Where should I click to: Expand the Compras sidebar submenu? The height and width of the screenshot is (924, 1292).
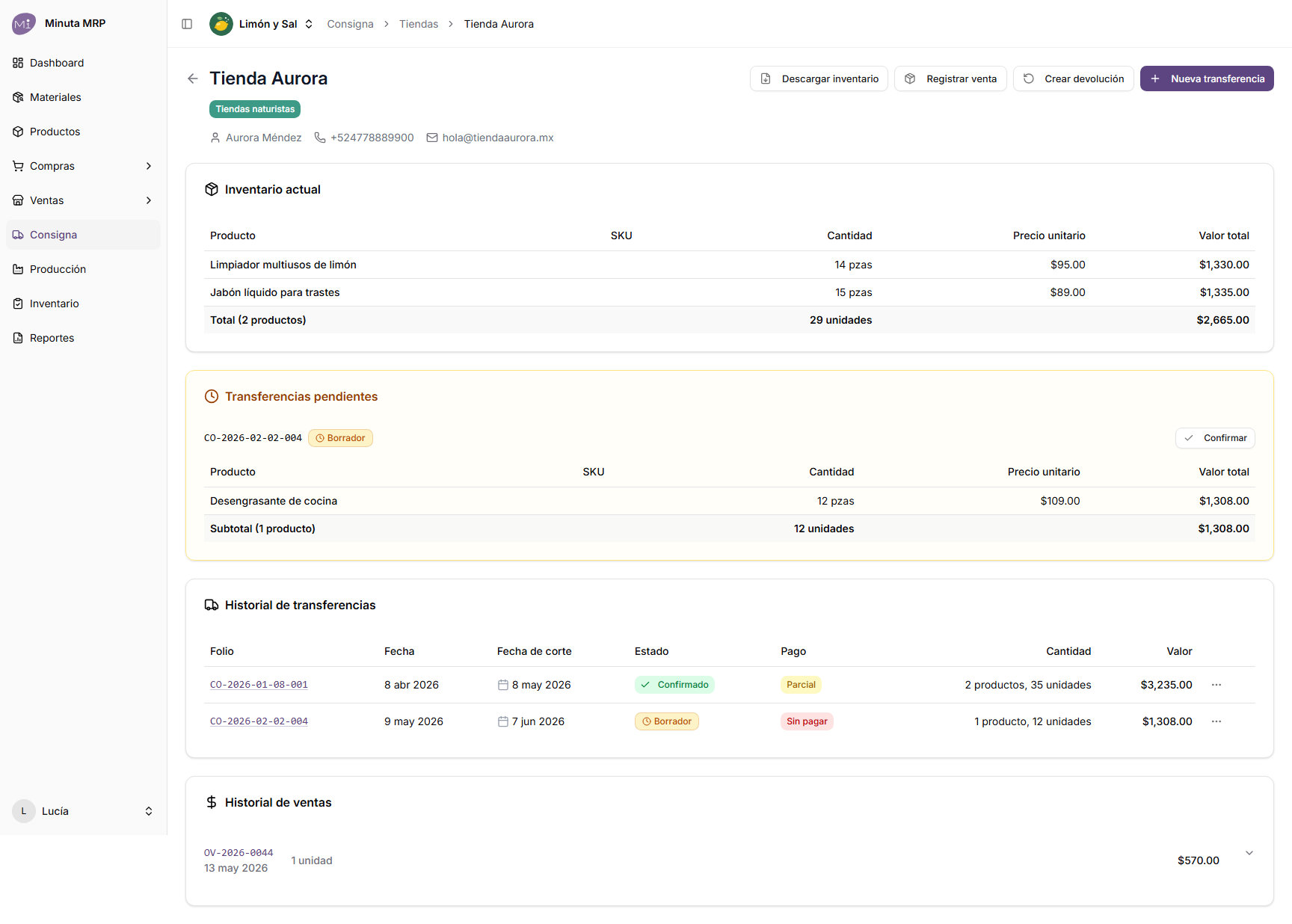149,166
